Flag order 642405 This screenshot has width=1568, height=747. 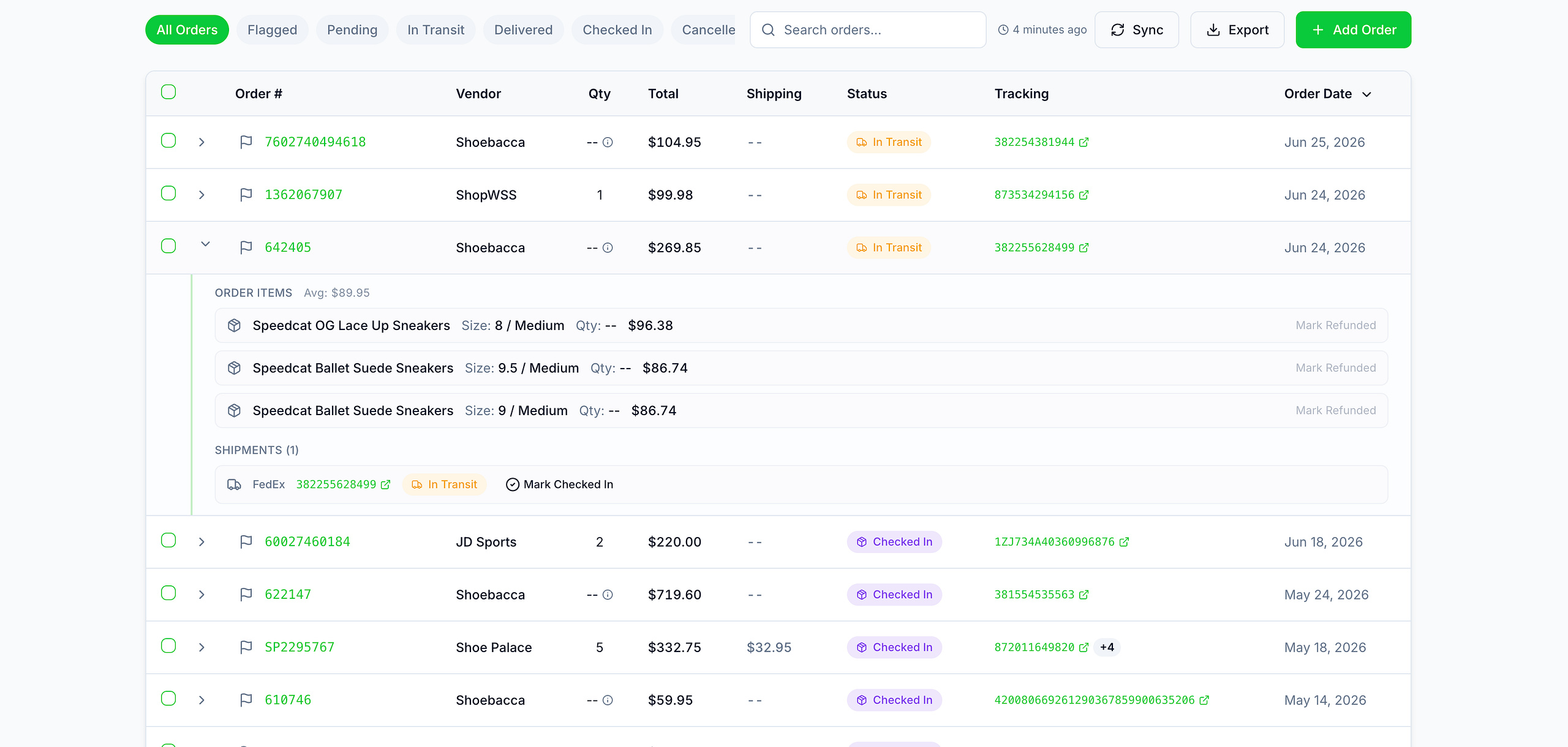(x=246, y=247)
